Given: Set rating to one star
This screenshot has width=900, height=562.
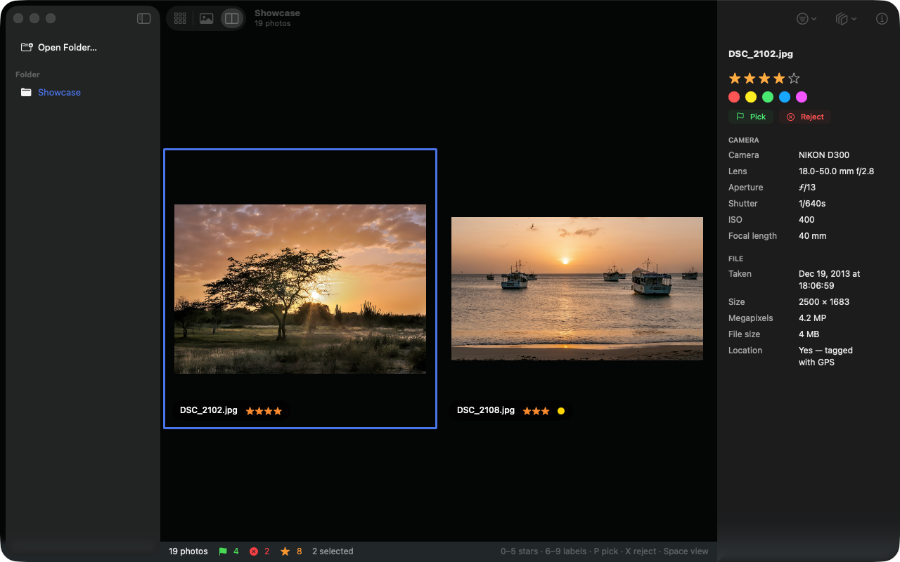Looking at the screenshot, I should [735, 78].
